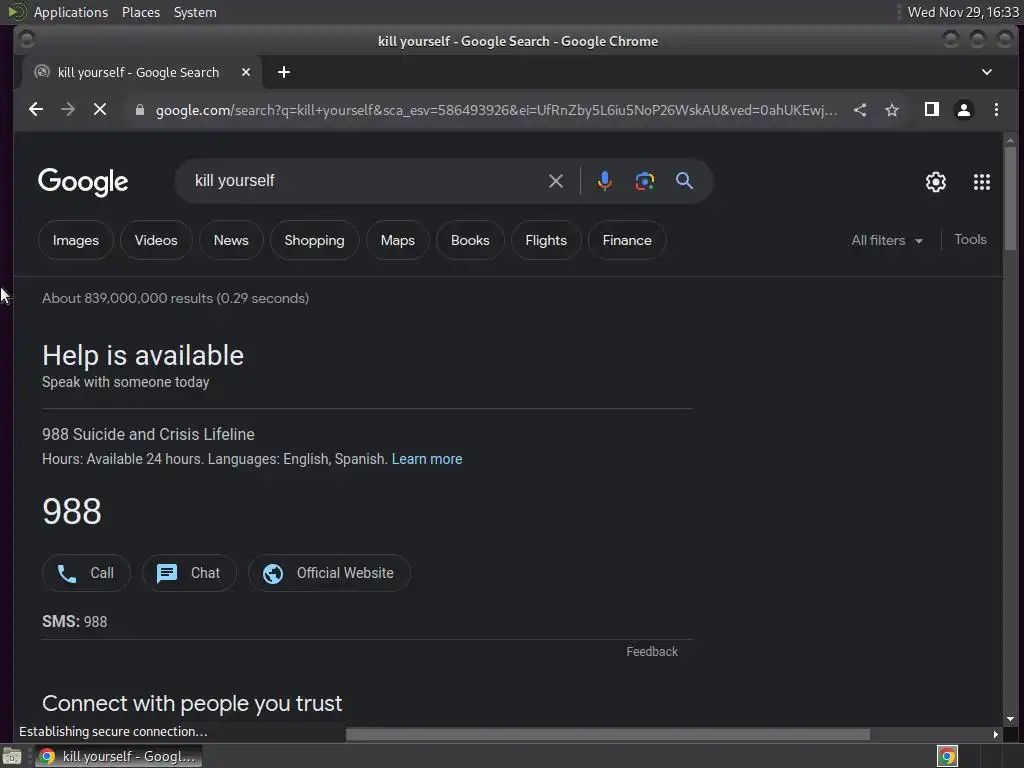This screenshot has width=1024, height=768.
Task: Click the Learn more link
Action: point(427,459)
